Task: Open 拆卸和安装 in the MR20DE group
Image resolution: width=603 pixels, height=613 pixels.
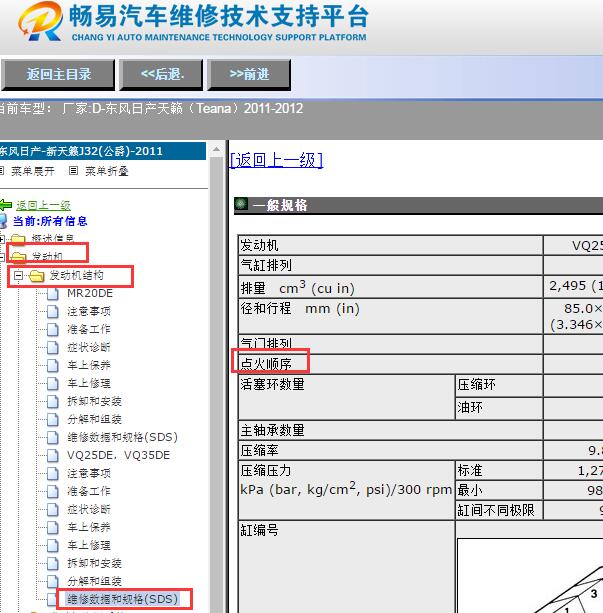Action: (x=94, y=401)
